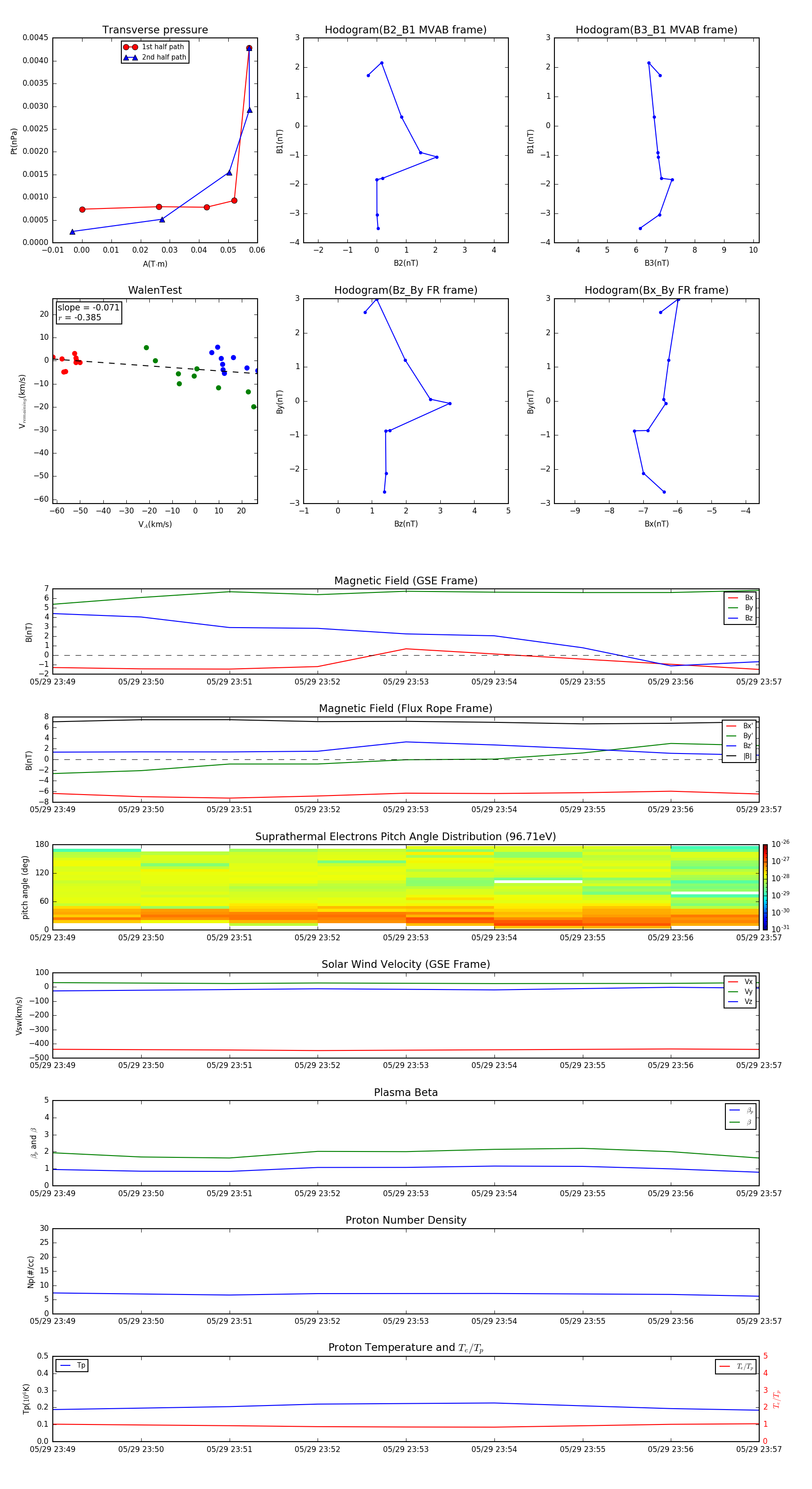812x1489 pixels.
Task: Click the "V_remaining(km/s)" y-axis label
Action: (23, 401)
